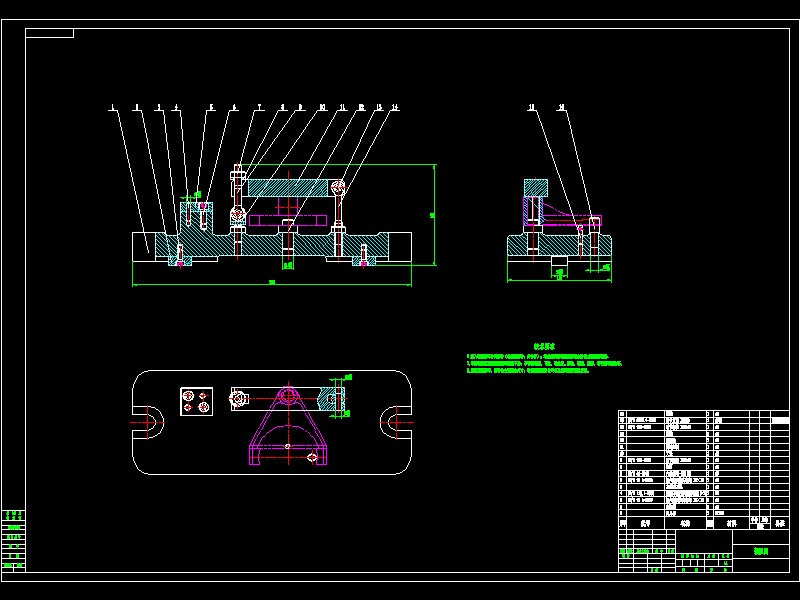The image size is (800, 600).
Task: Select balloon 16 above the side view
Action: point(562,108)
